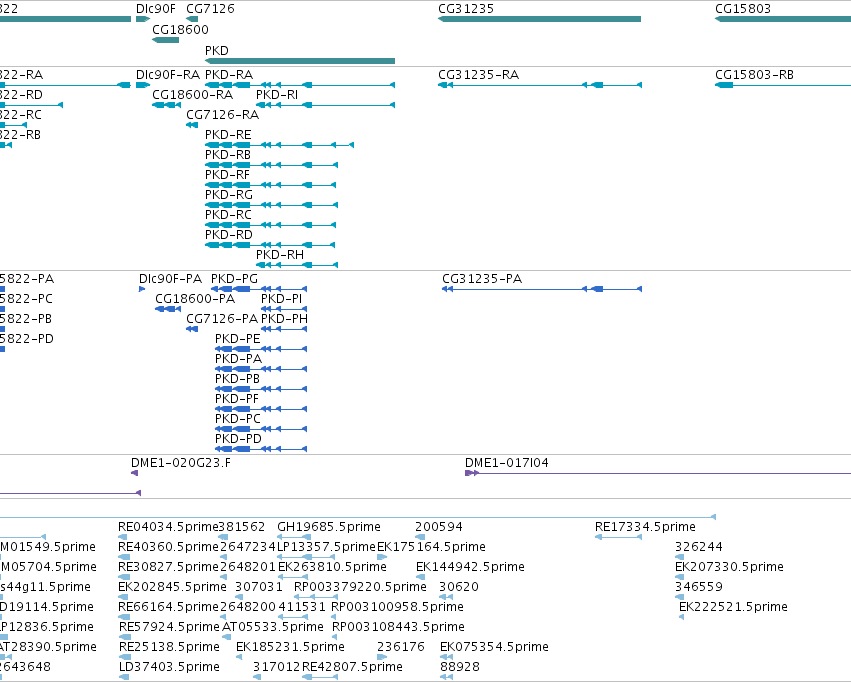Click the DME1-020G23.F feature label
This screenshot has height=682, width=851.
[181, 463]
